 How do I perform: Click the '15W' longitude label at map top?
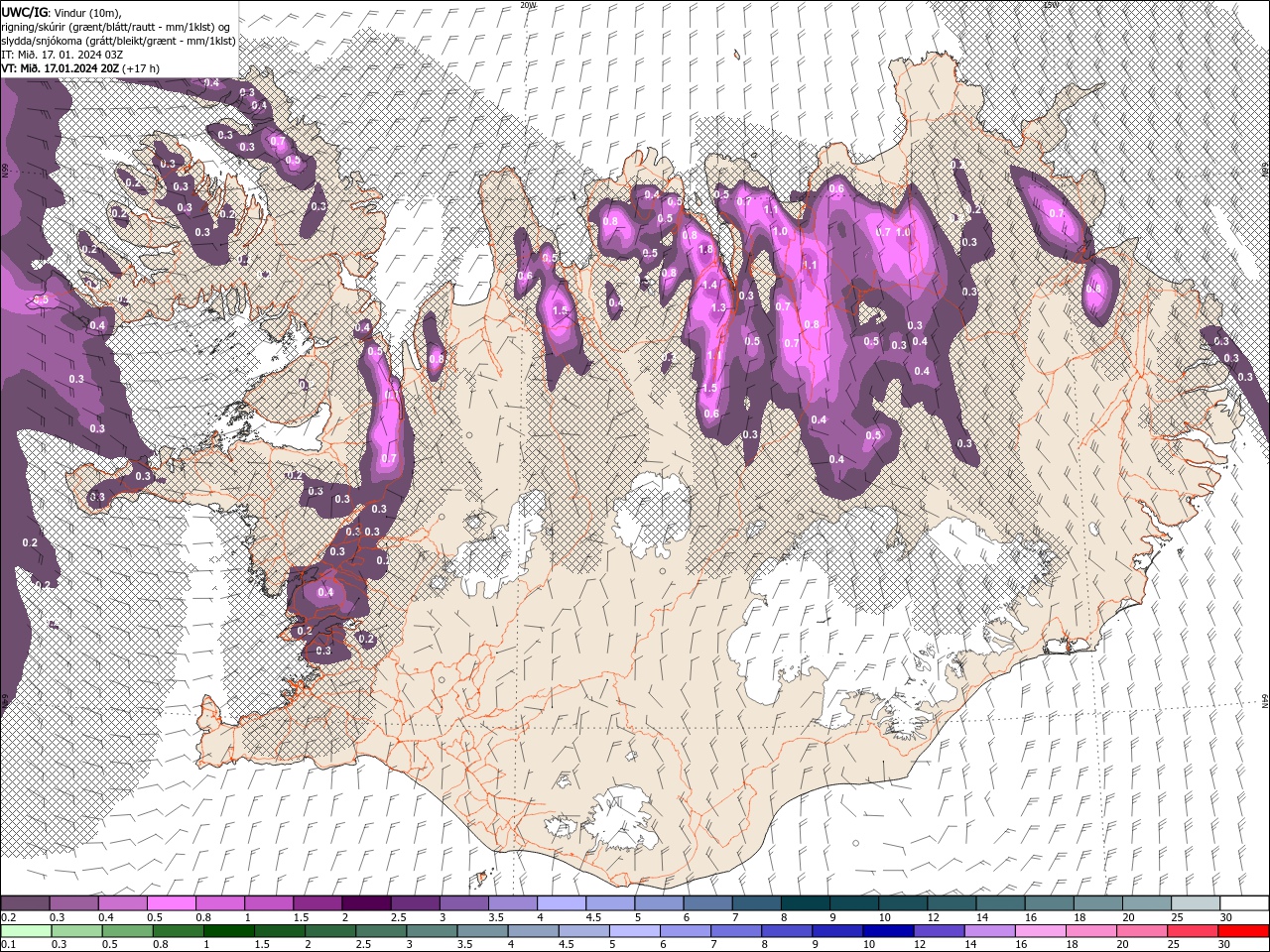pos(1051,5)
